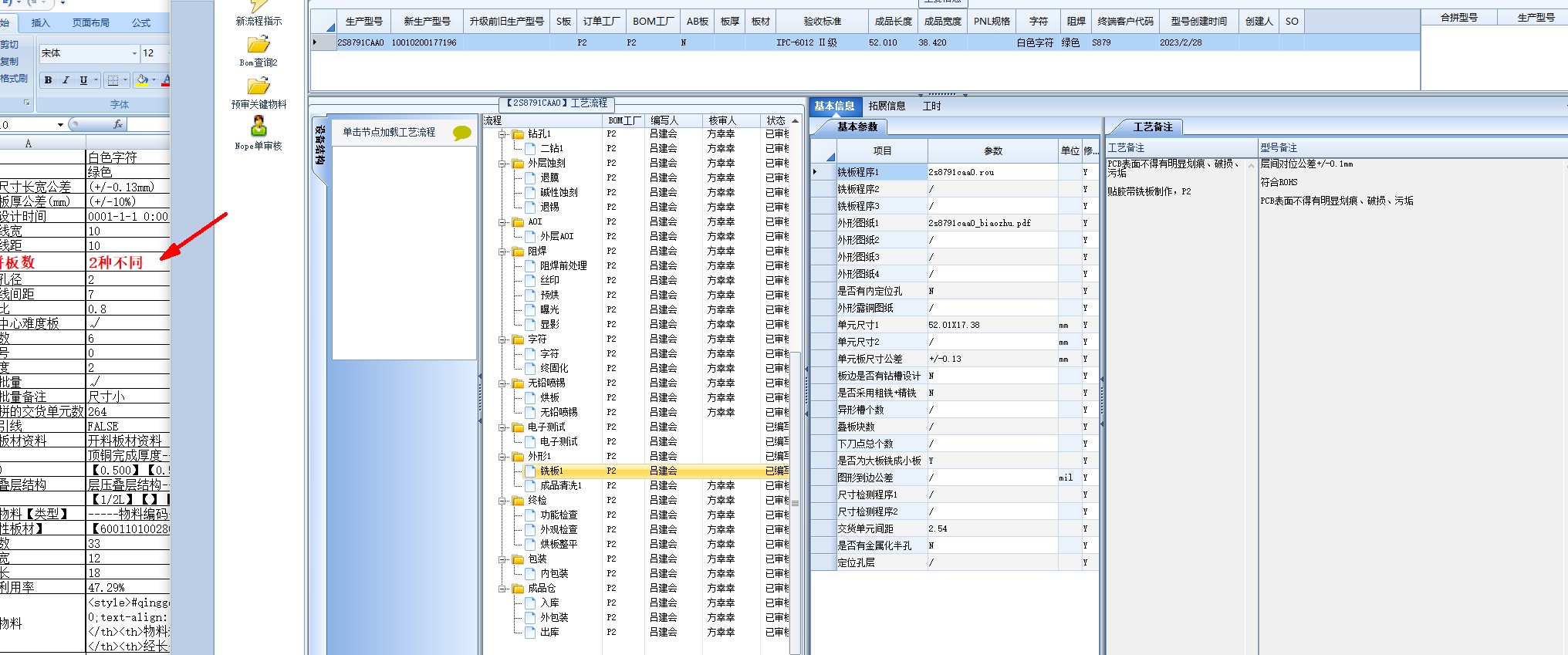Image resolution: width=1568 pixels, height=655 pixels.
Task: Click the 验收标准 column header
Action: (822, 22)
